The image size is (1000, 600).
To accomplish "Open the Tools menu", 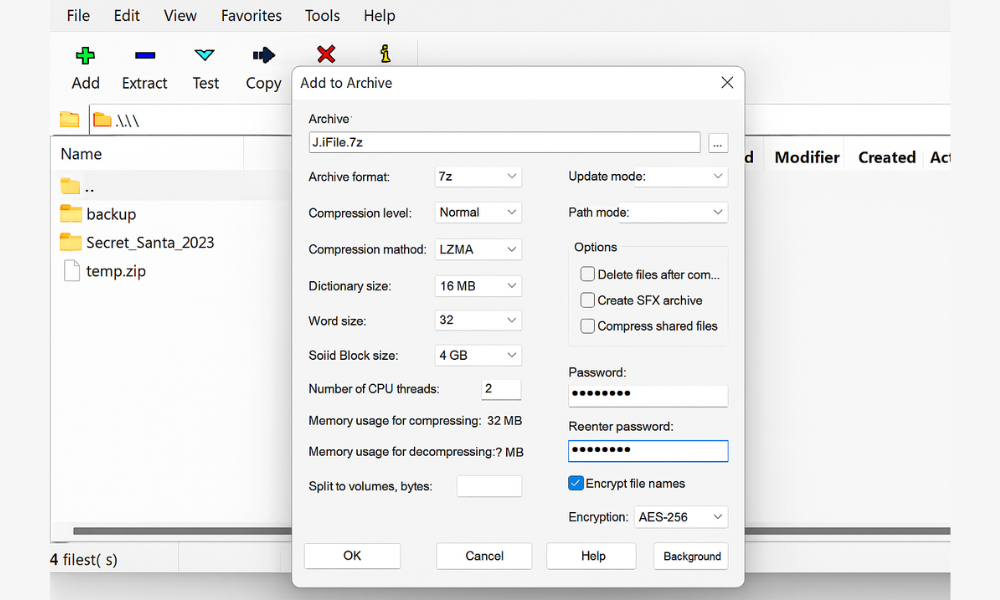I will (x=322, y=15).
